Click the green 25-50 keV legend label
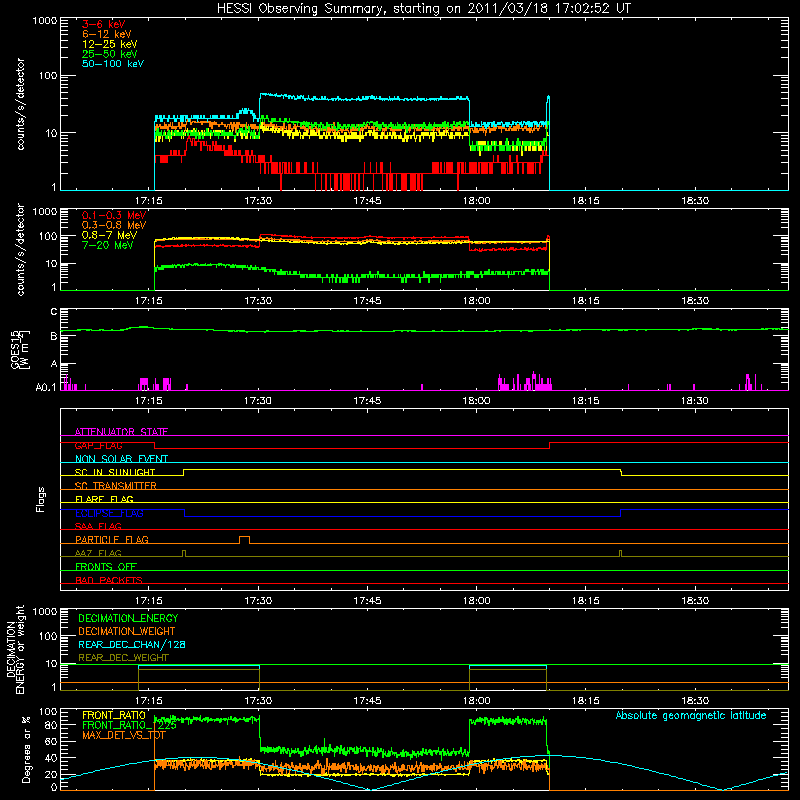 click(x=110, y=54)
